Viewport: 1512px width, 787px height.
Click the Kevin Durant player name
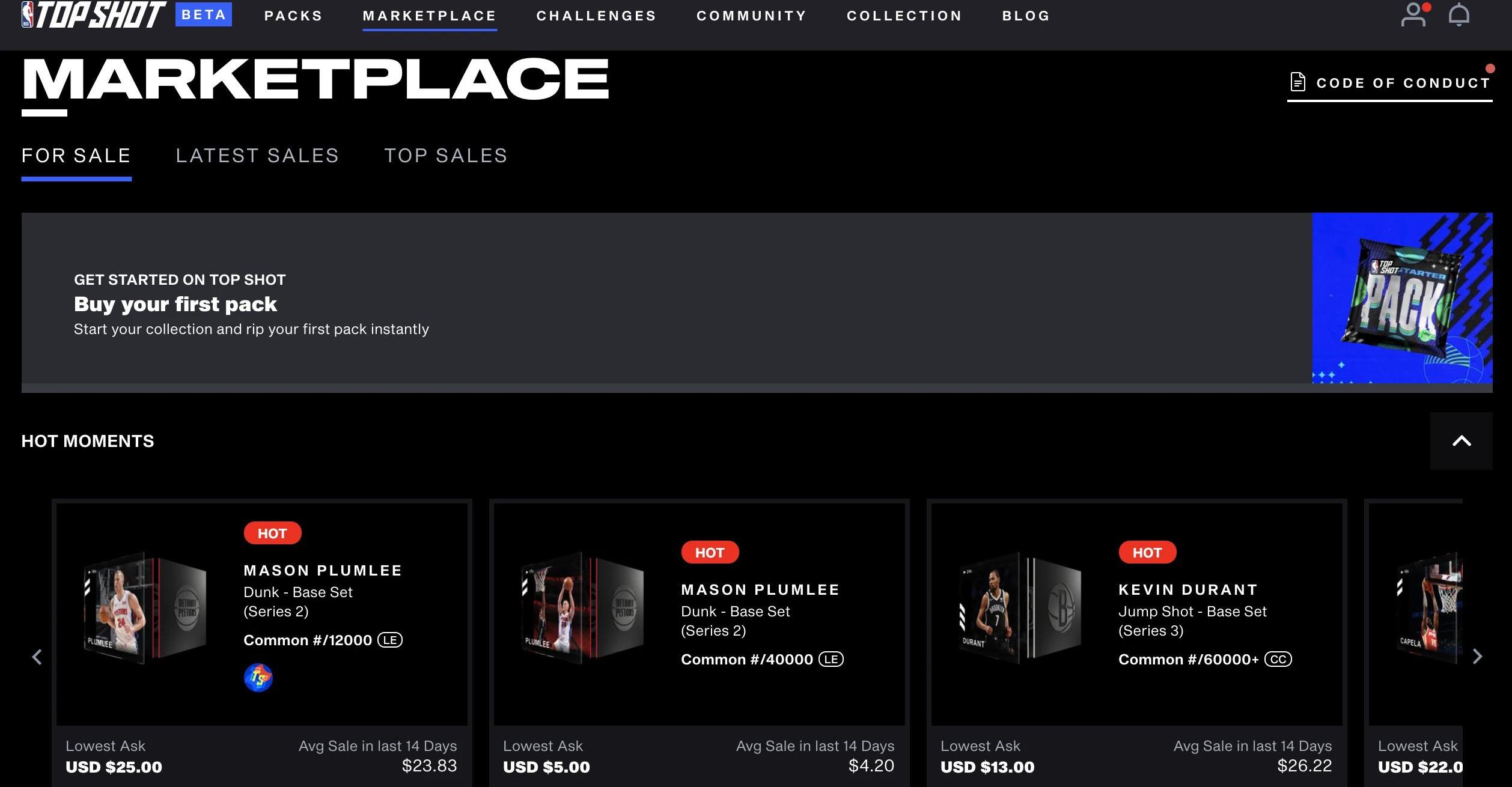1188,590
